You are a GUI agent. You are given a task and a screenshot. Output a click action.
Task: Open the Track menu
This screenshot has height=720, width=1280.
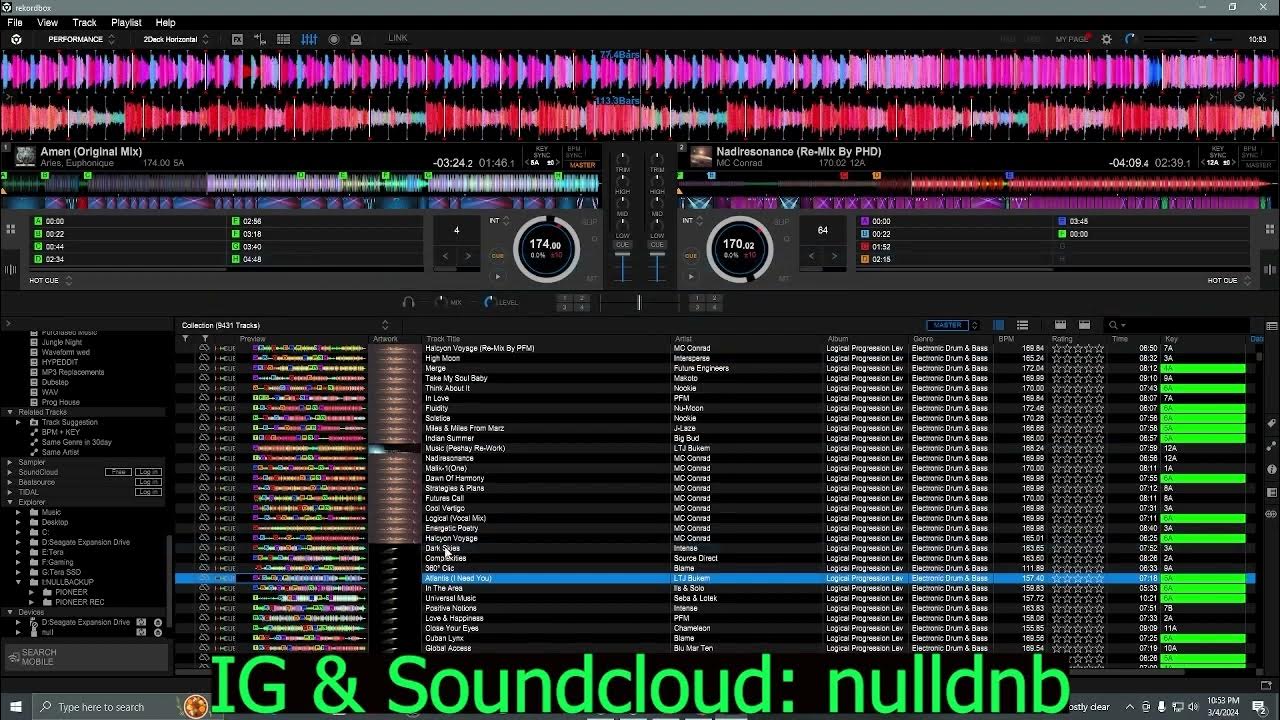[85, 22]
